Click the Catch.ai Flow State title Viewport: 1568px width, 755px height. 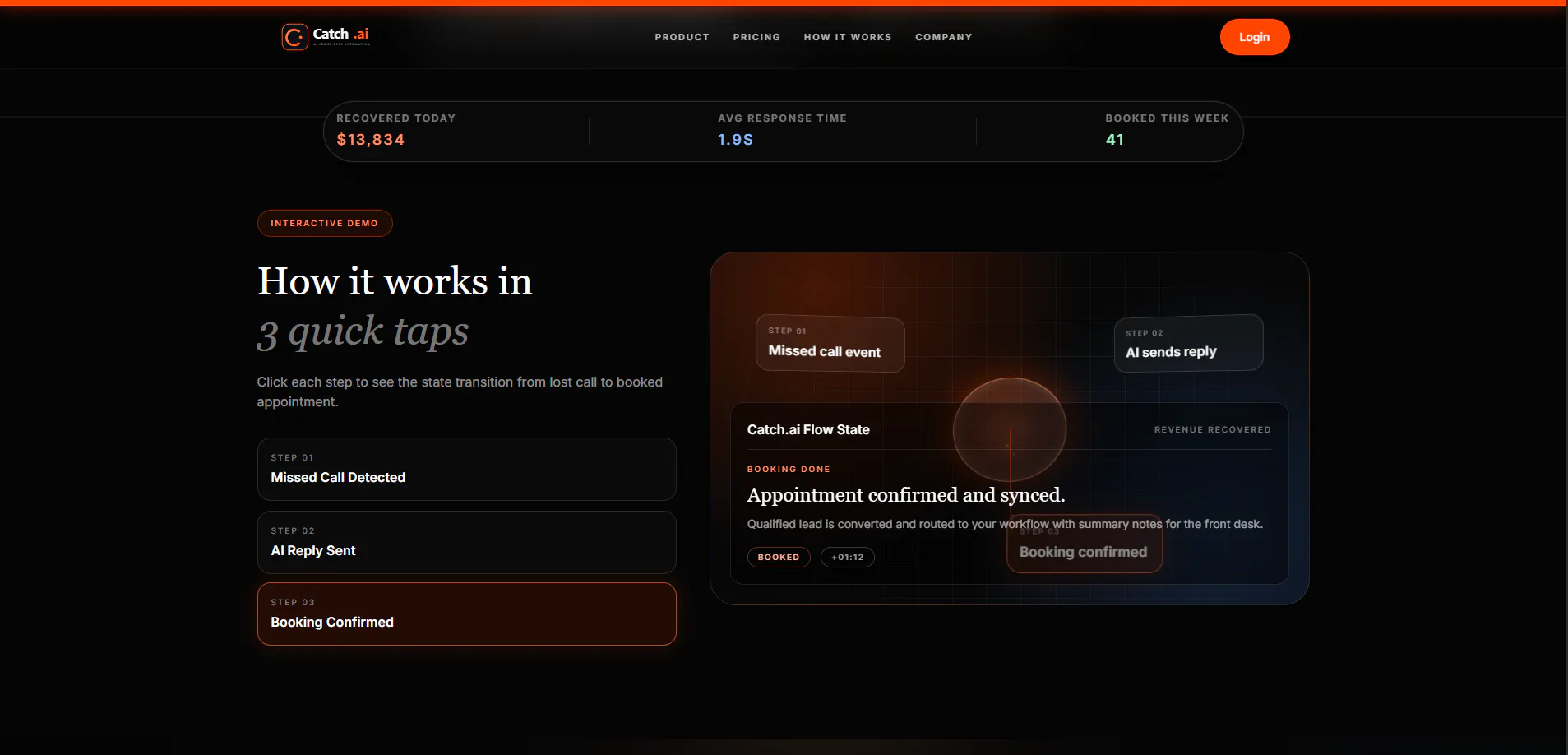point(808,429)
